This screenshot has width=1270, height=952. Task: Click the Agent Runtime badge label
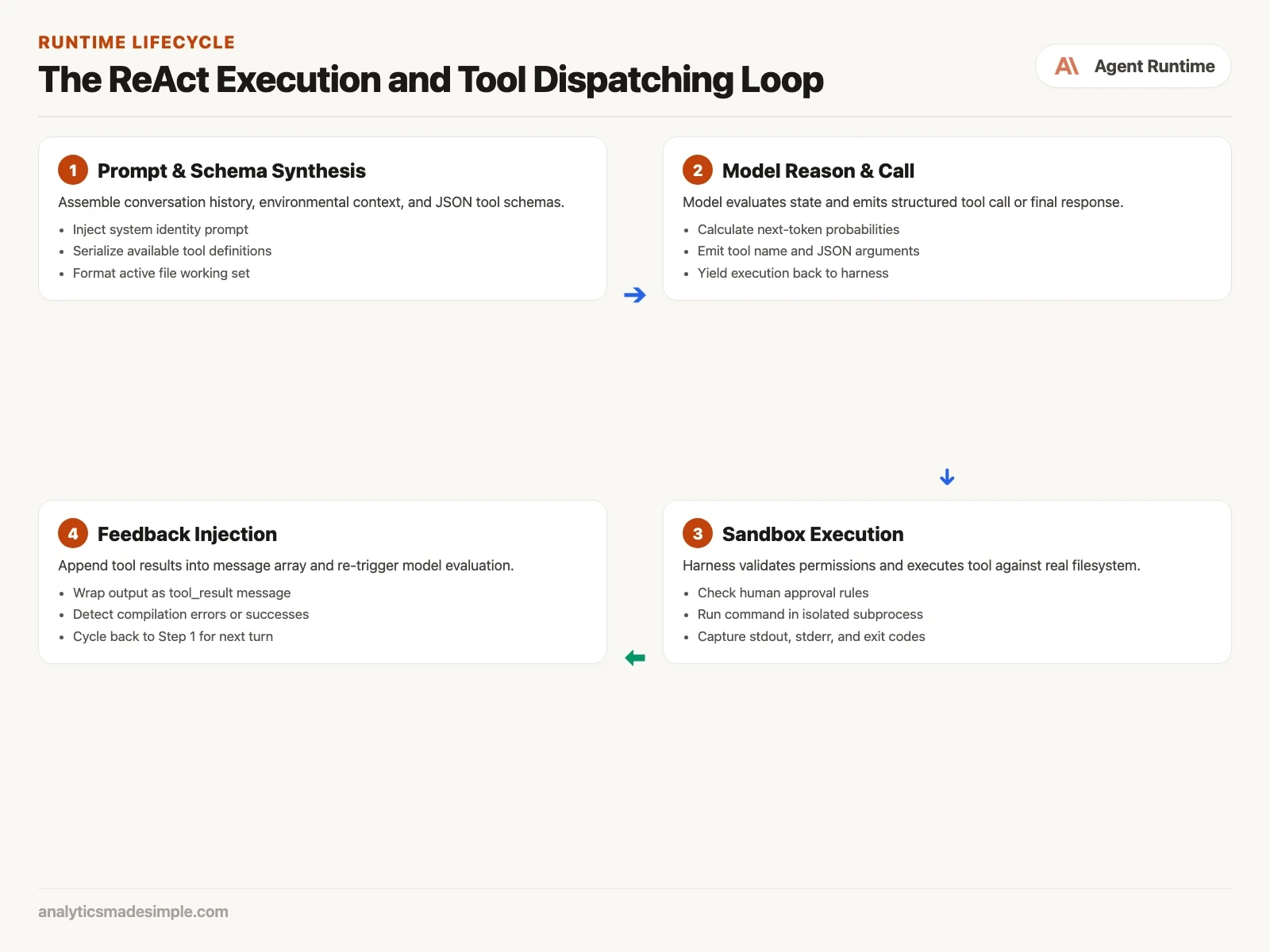click(x=1154, y=66)
